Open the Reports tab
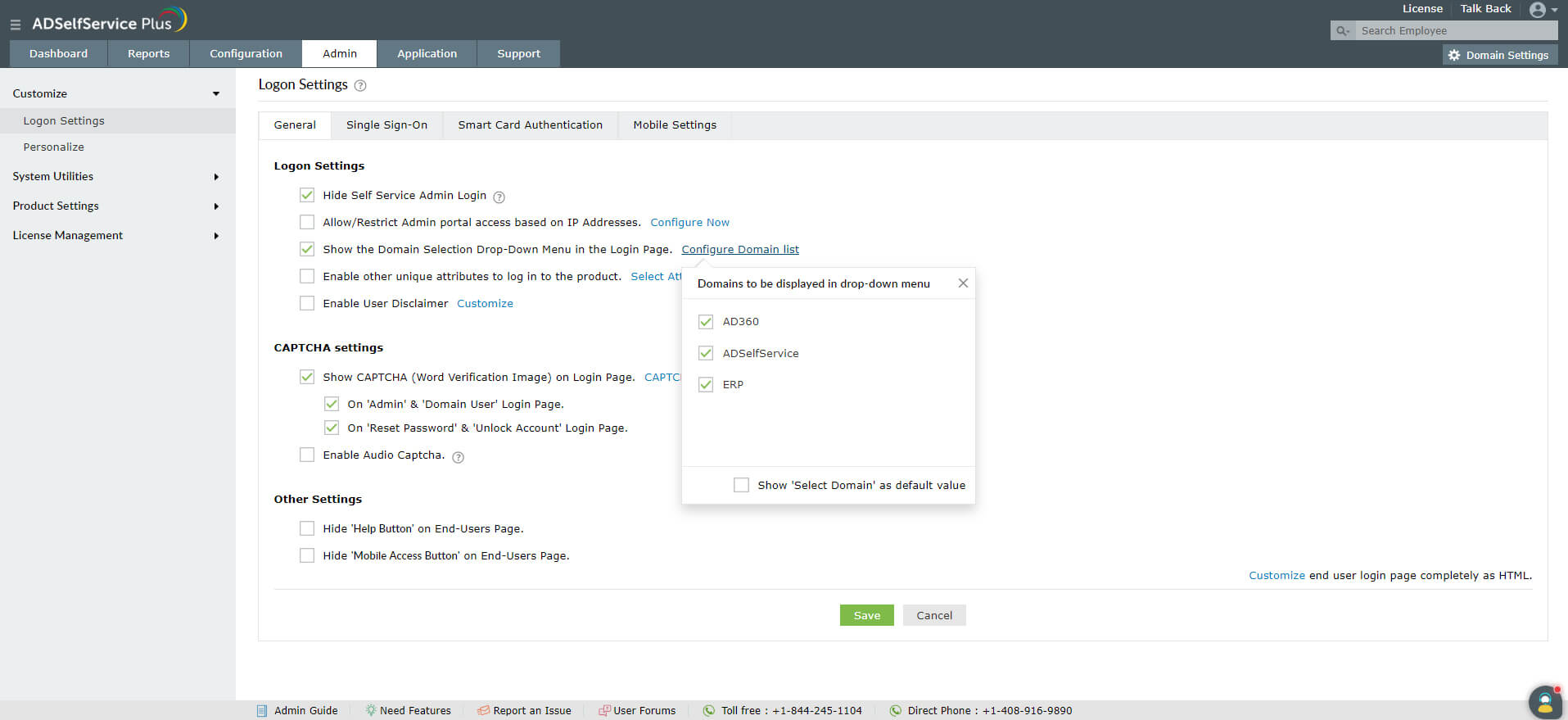The width and height of the screenshot is (1568, 720). (x=149, y=53)
